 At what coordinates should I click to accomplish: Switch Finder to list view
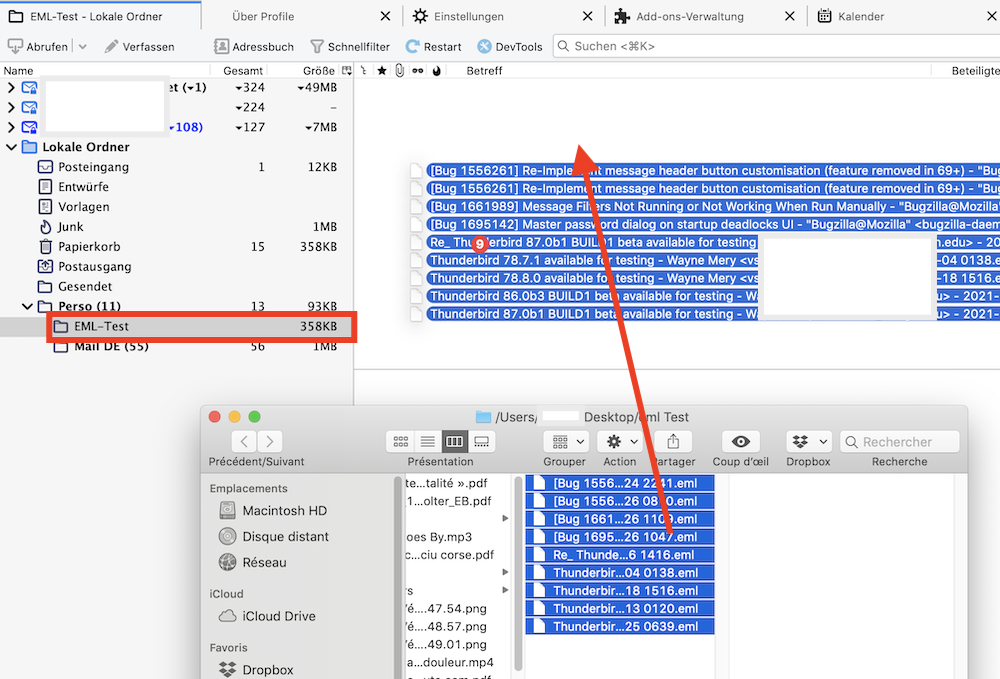click(x=427, y=441)
